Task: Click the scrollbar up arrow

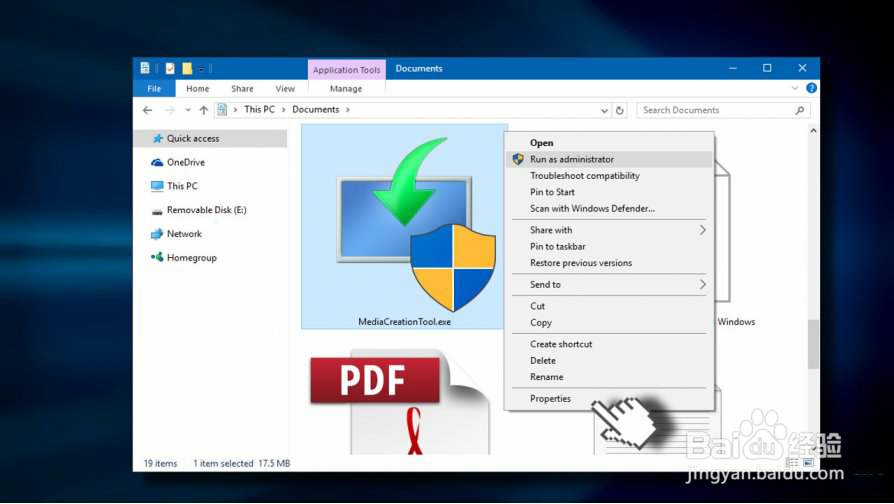Action: [814, 131]
